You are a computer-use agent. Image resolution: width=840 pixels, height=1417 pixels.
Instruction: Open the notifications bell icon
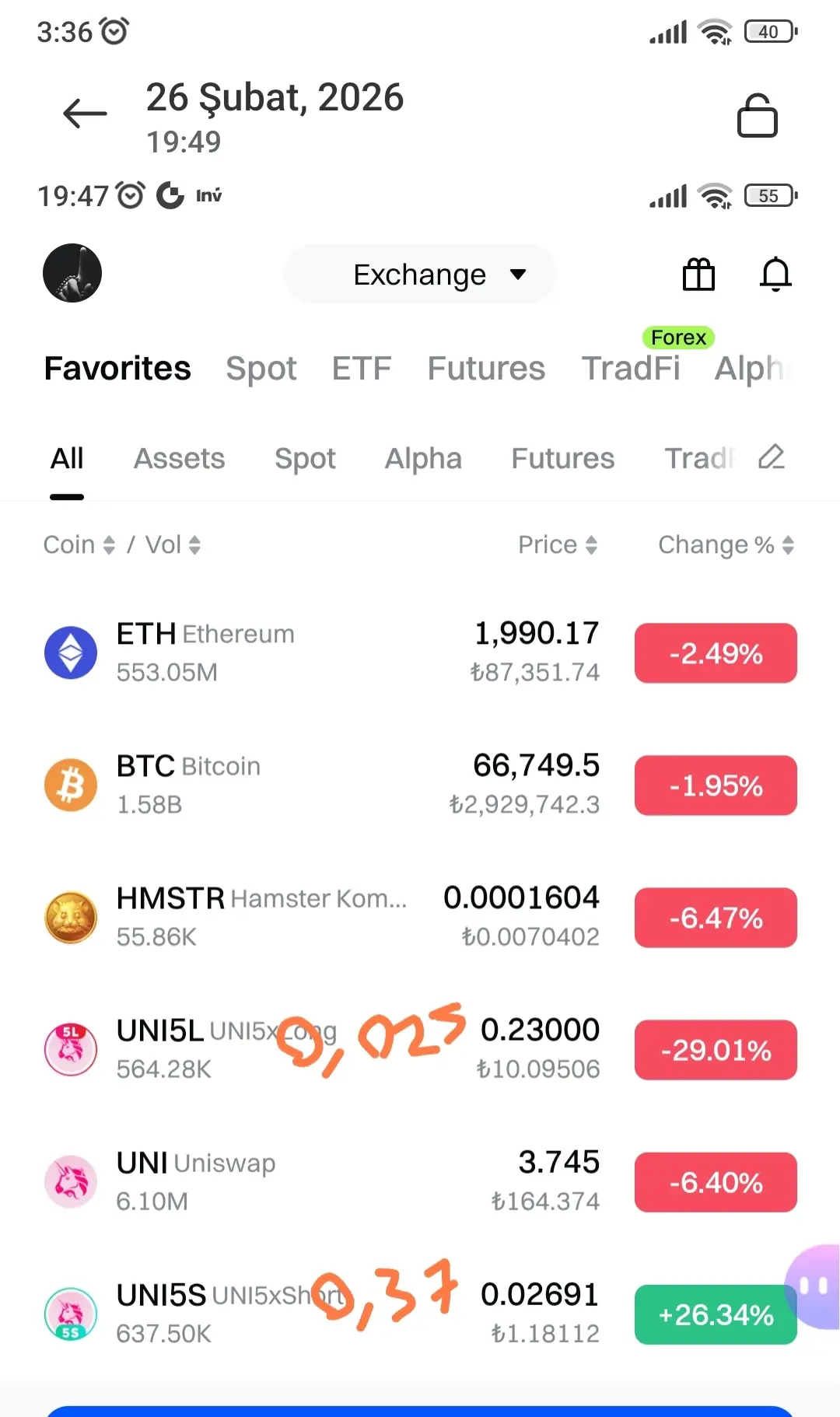coord(775,274)
